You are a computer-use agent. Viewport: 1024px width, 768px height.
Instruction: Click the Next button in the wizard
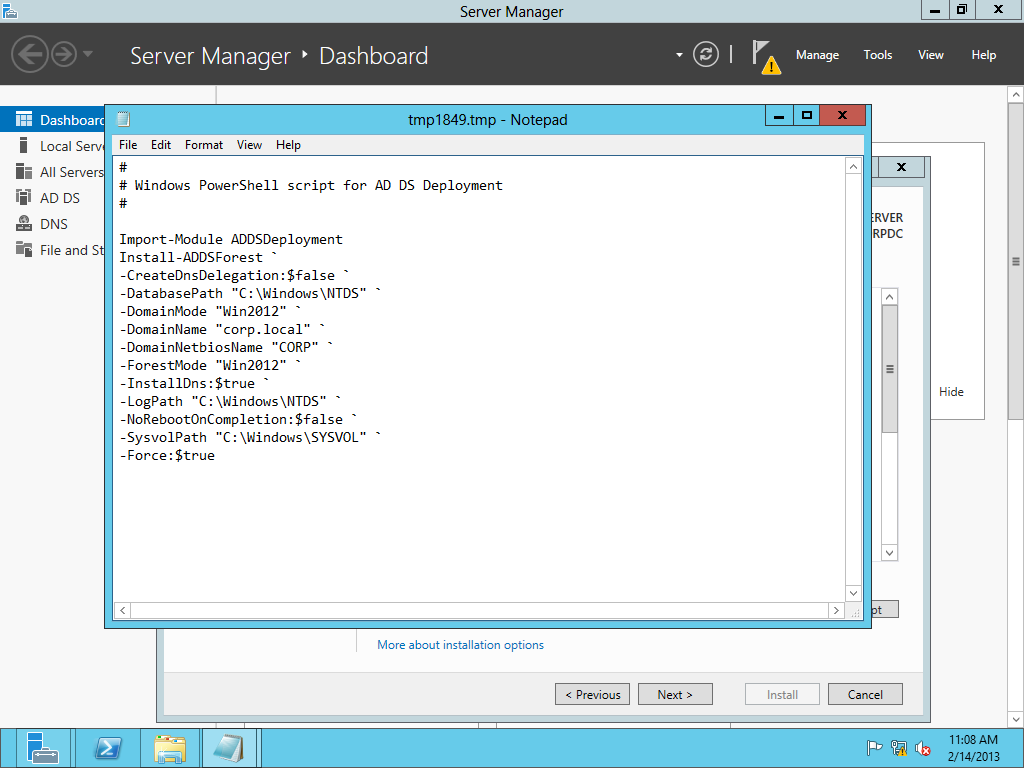pos(674,695)
